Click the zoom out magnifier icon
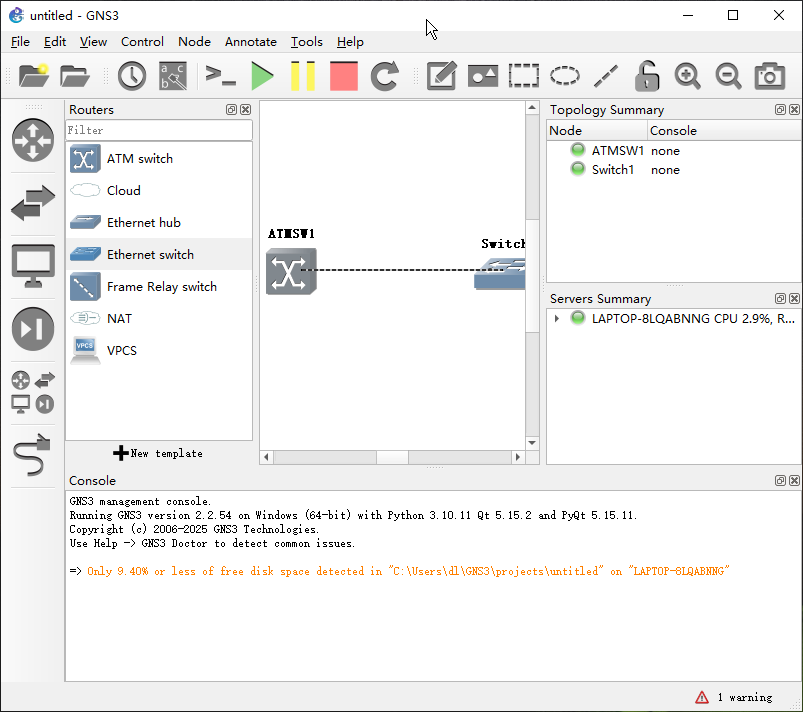803x712 pixels. 728,76
